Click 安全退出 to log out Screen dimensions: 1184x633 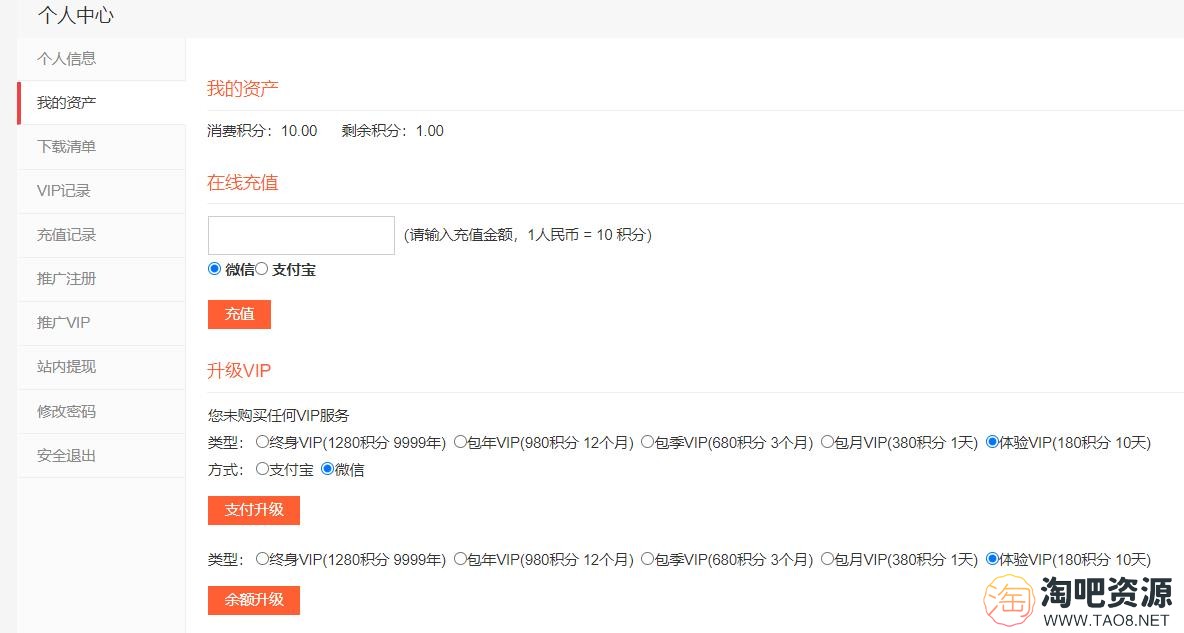[101, 455]
